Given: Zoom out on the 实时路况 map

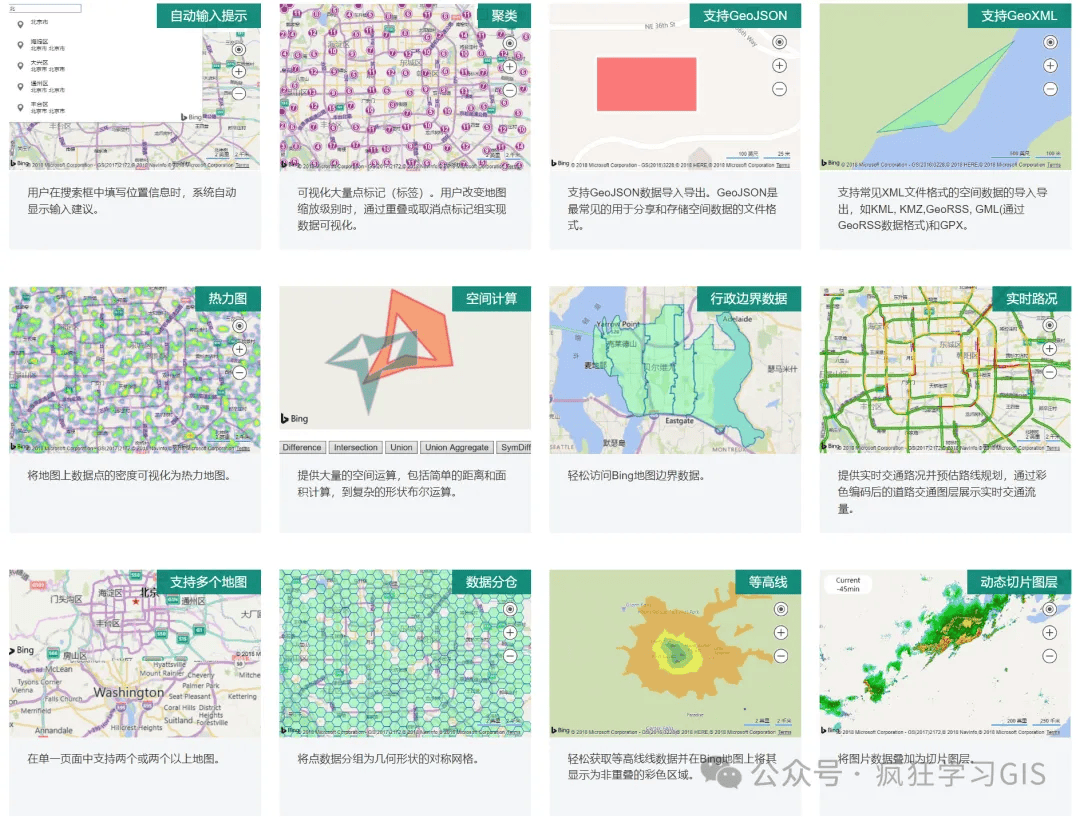Looking at the screenshot, I should 1050,372.
